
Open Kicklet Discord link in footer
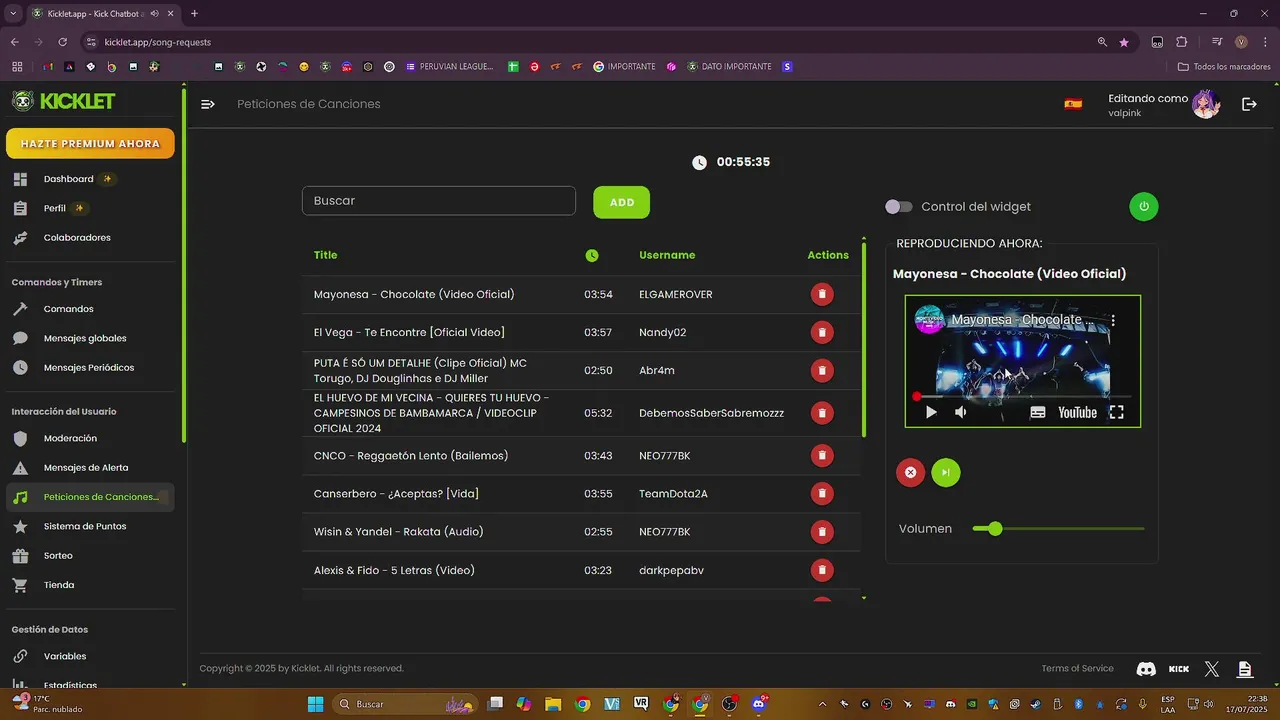tap(1146, 669)
